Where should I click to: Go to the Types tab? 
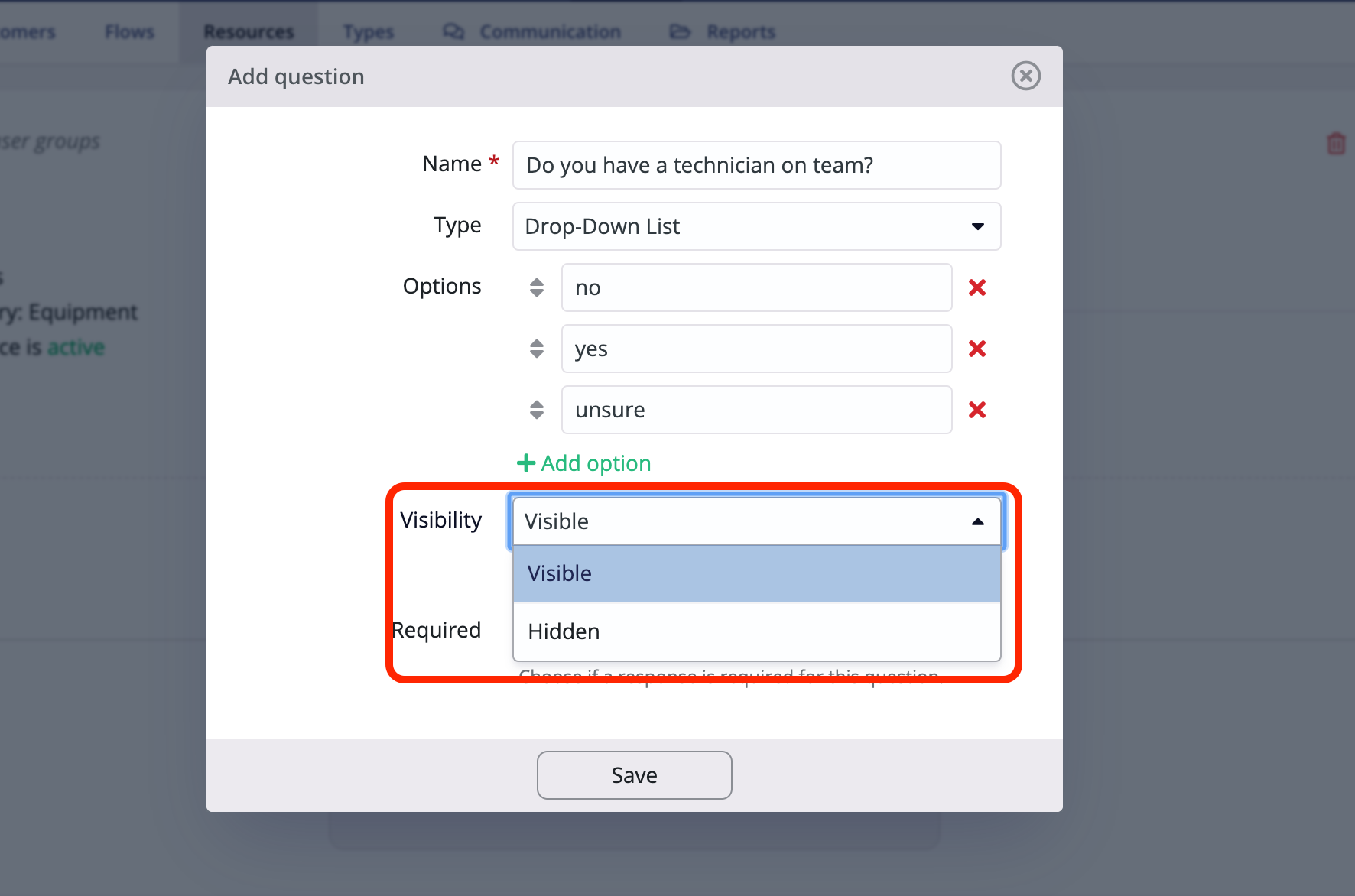pos(369,31)
